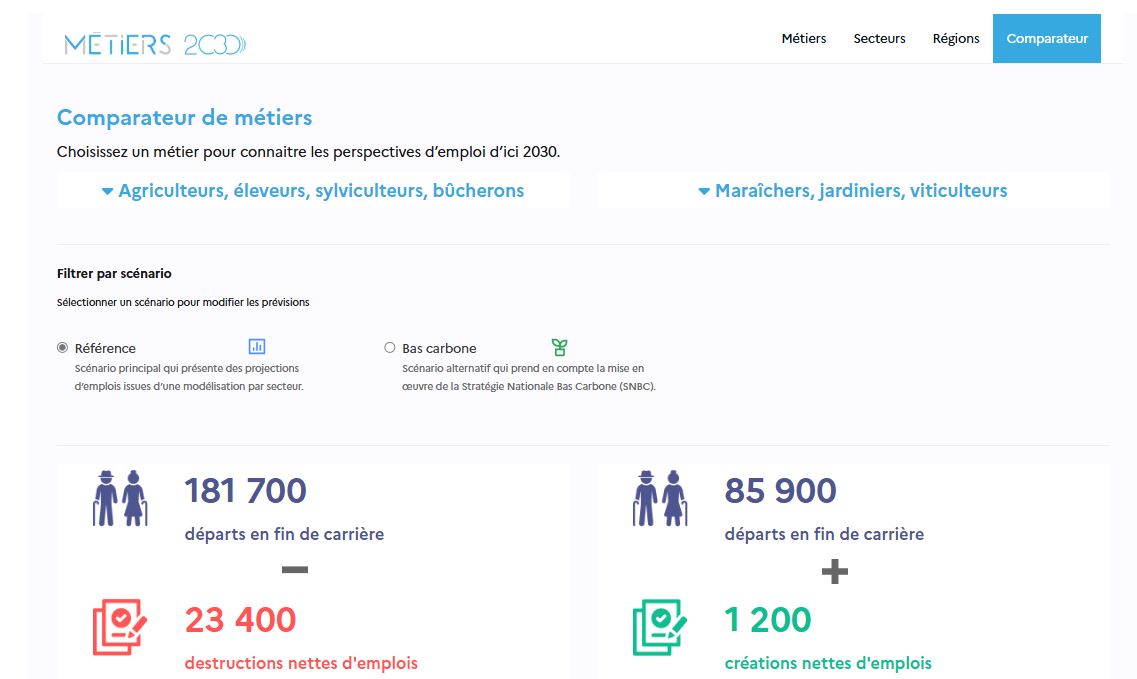The height and width of the screenshot is (679, 1137).
Task: Click the red job destruction document icon
Action: (x=120, y=627)
